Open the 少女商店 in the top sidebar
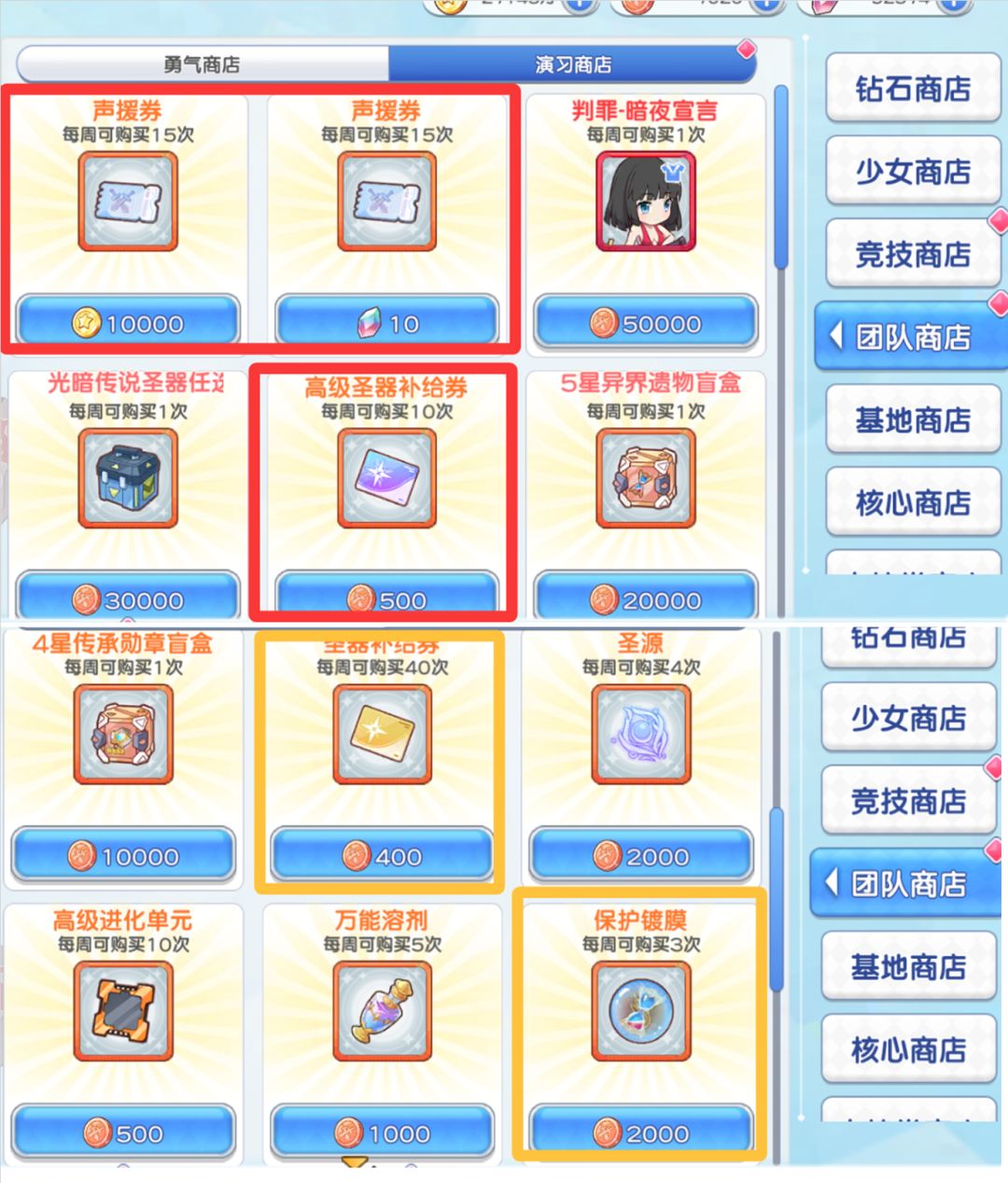 coord(913,171)
